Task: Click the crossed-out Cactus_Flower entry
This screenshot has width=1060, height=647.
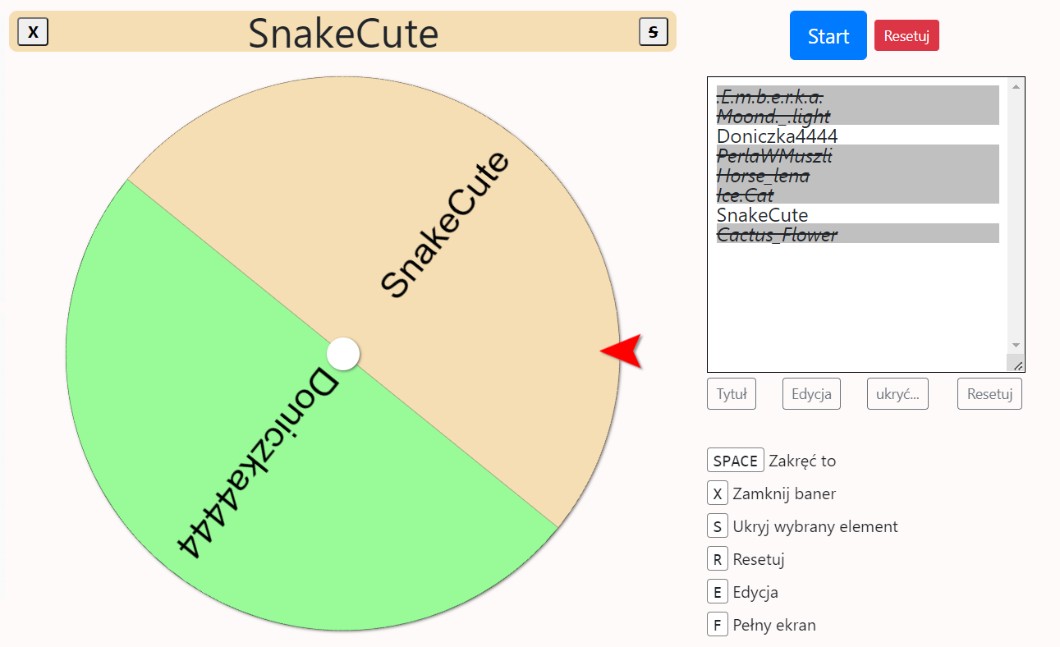Action: pos(777,235)
